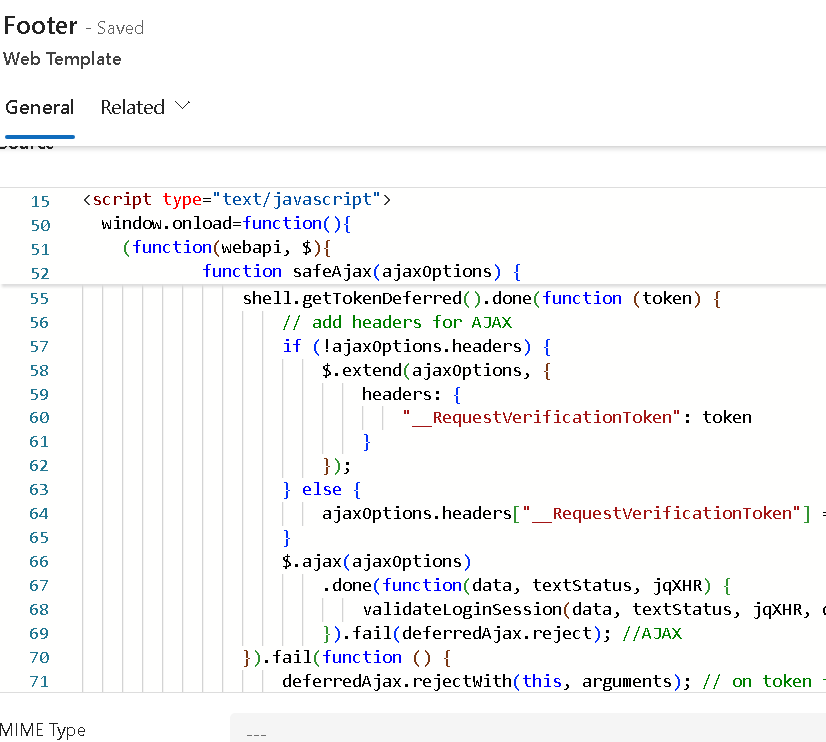Click the shell.getTokenDeferred().done line

point(482,299)
